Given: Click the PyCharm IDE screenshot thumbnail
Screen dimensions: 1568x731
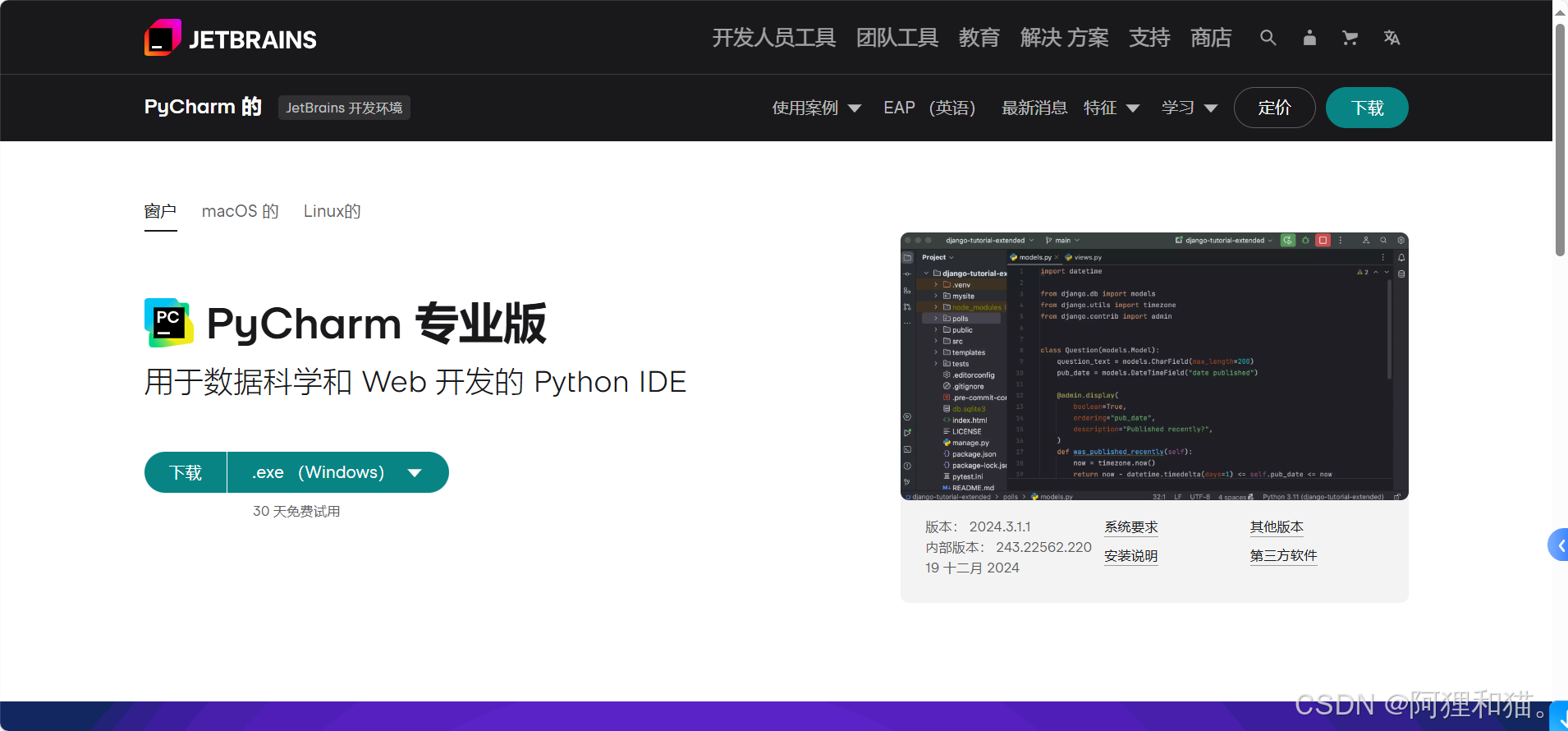Looking at the screenshot, I should 1154,366.
